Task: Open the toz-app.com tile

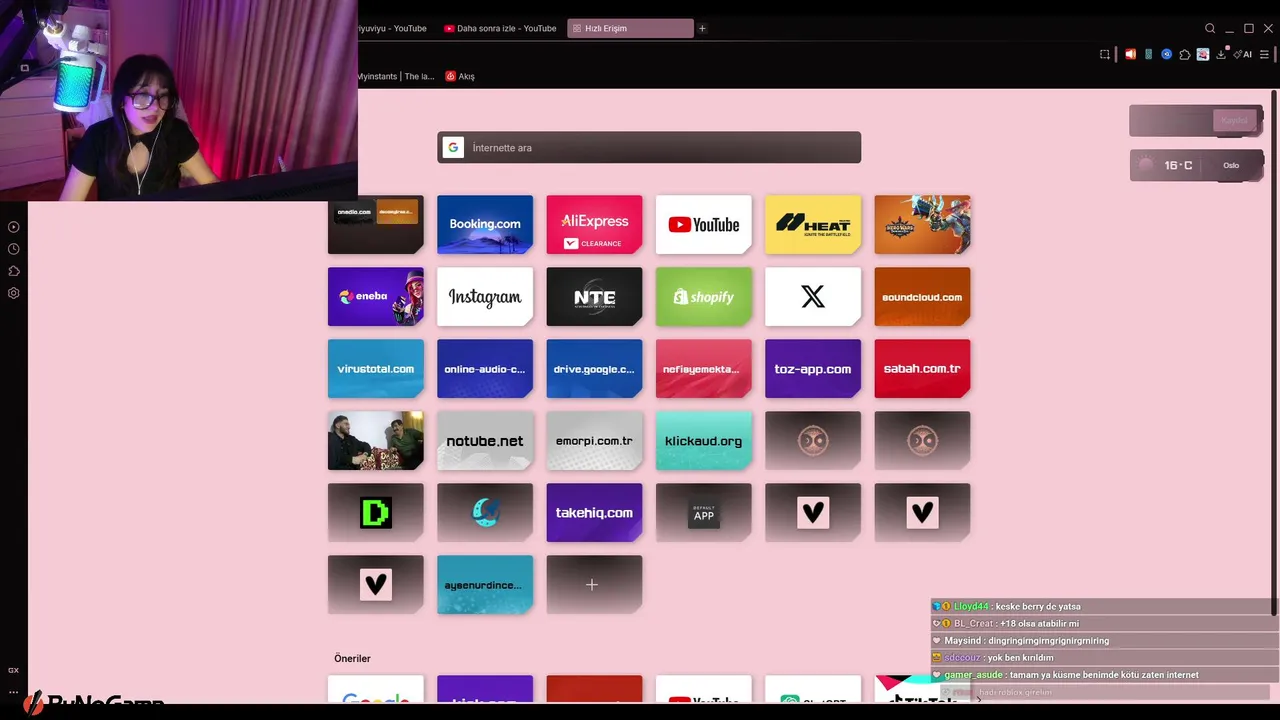Action: pos(813,368)
